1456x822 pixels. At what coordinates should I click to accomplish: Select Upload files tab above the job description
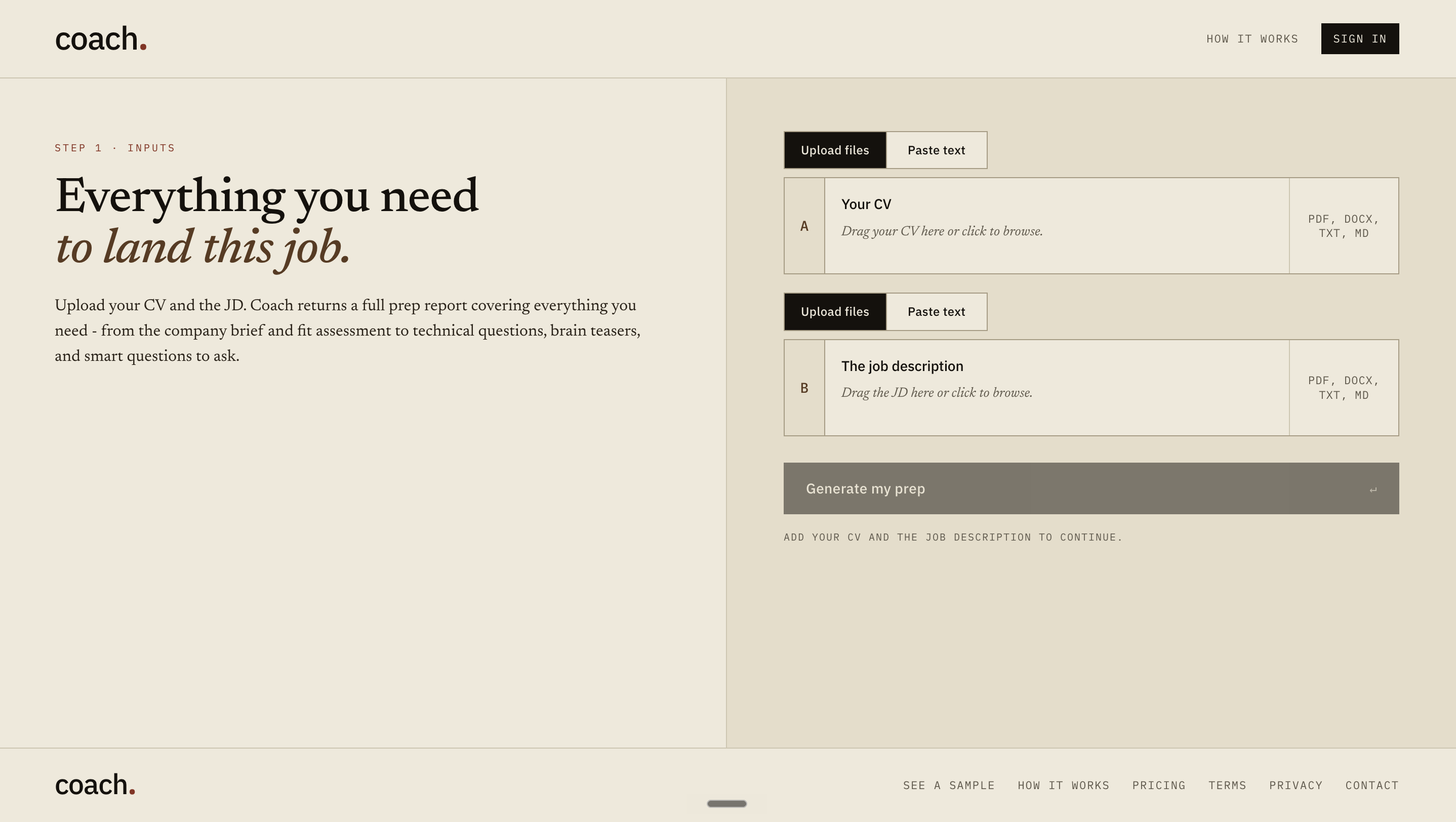[835, 312]
